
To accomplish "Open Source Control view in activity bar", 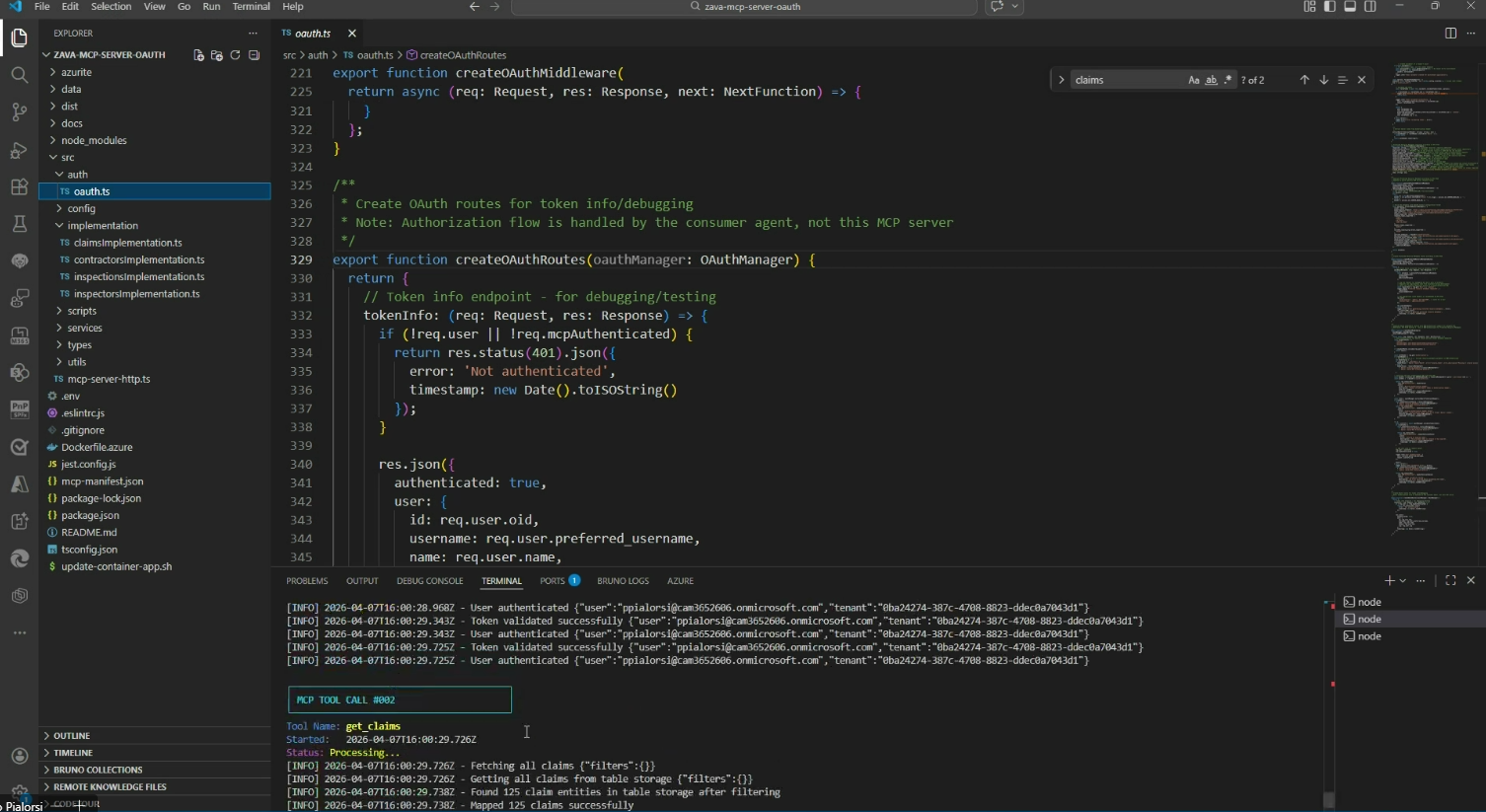I will point(19,111).
